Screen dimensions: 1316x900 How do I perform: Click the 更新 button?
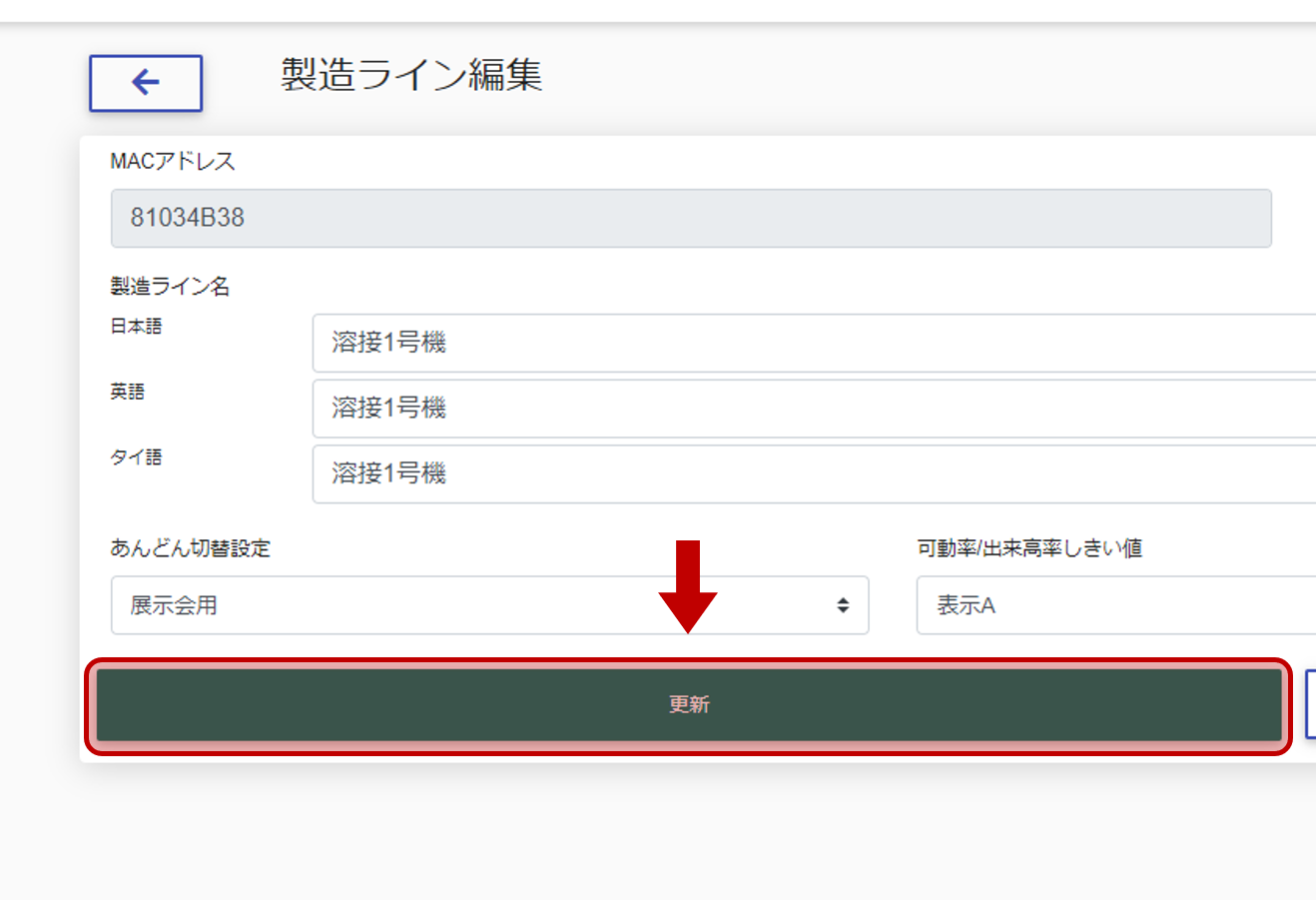[x=689, y=705]
